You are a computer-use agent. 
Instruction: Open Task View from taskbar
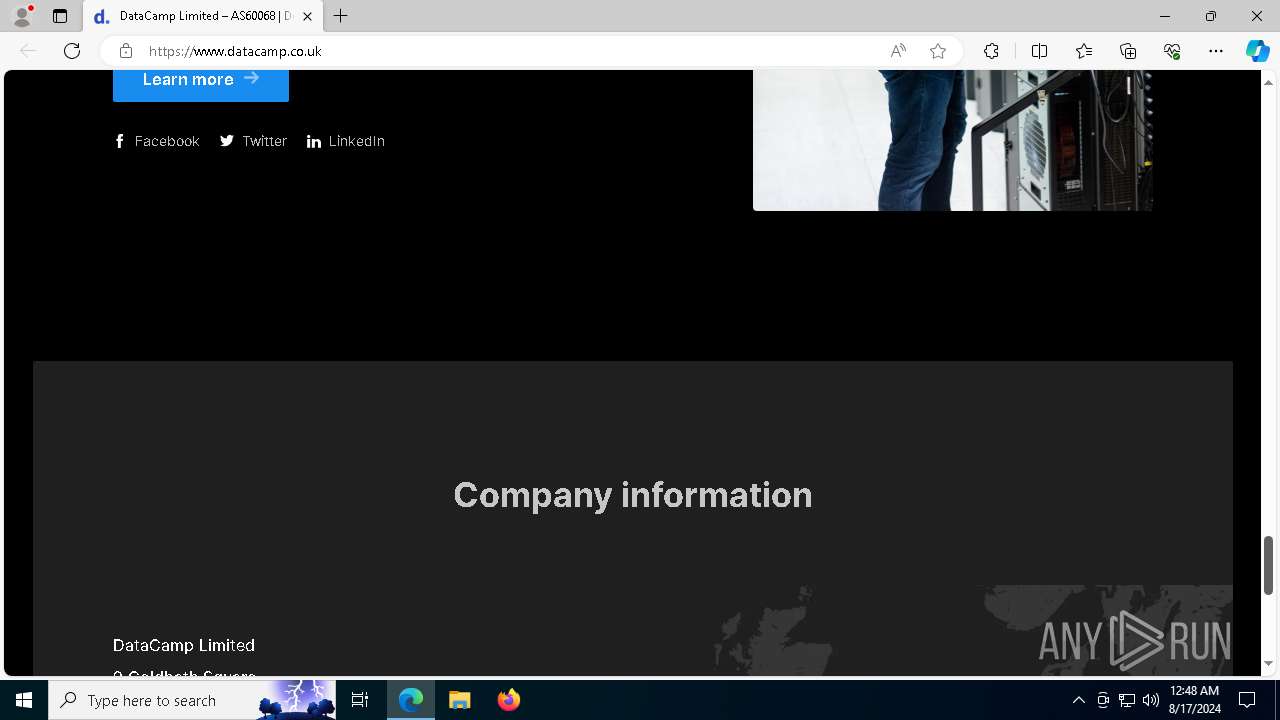[360, 700]
